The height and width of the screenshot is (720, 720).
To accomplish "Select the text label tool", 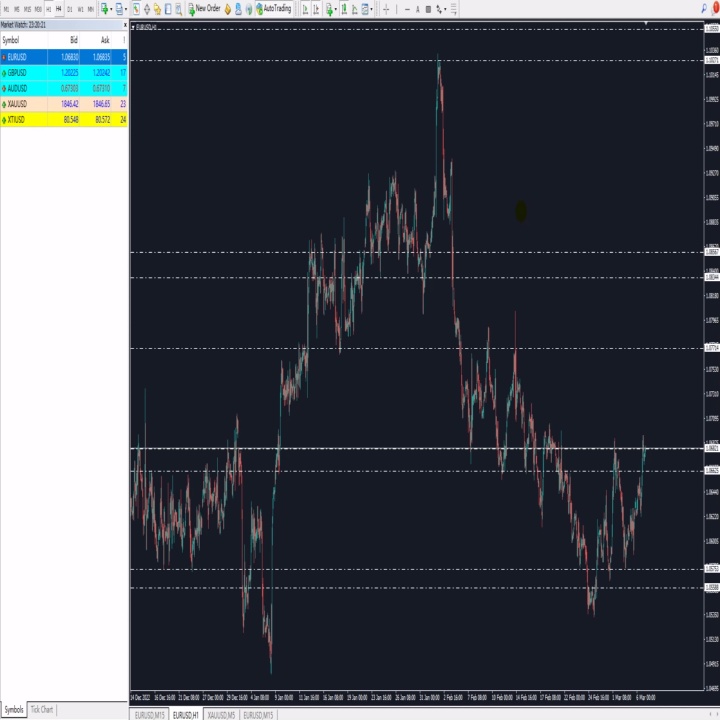I will 417,9.
